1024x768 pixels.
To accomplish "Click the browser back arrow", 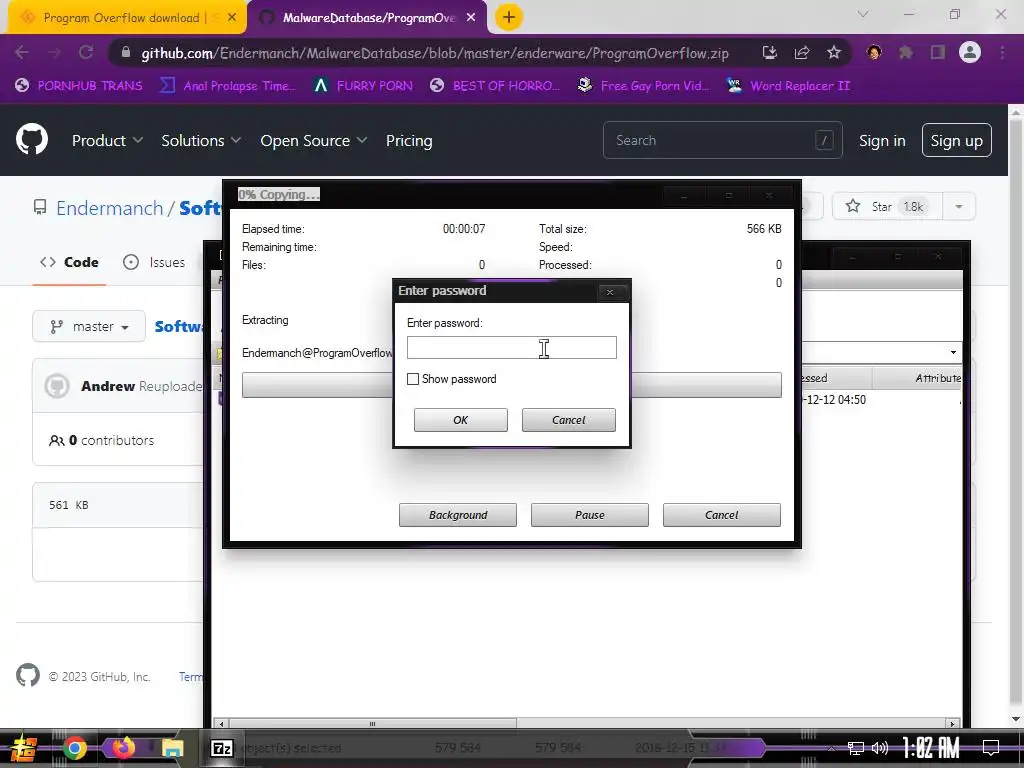I will click(22, 52).
